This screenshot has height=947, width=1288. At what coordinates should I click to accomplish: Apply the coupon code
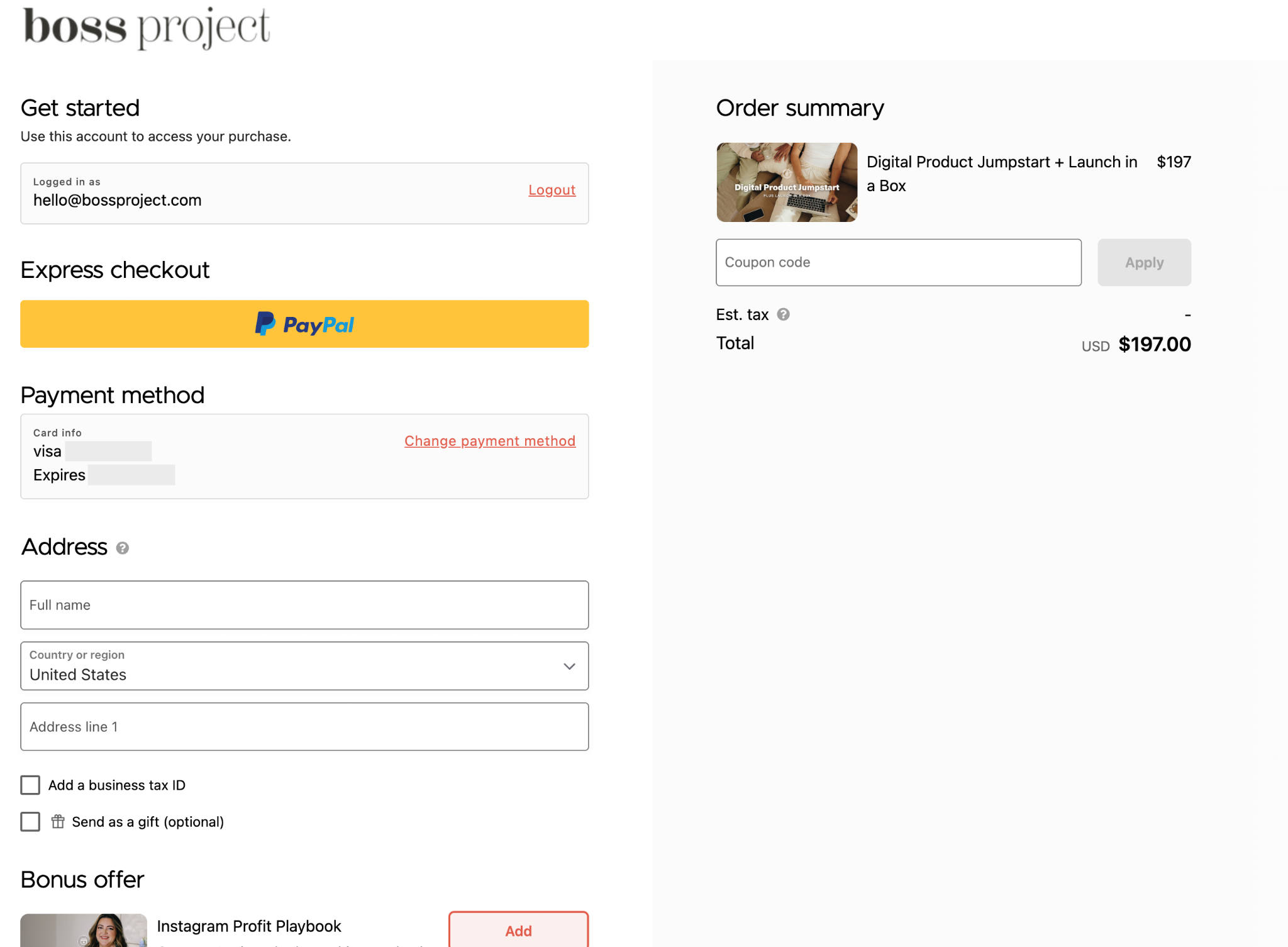coord(1144,262)
